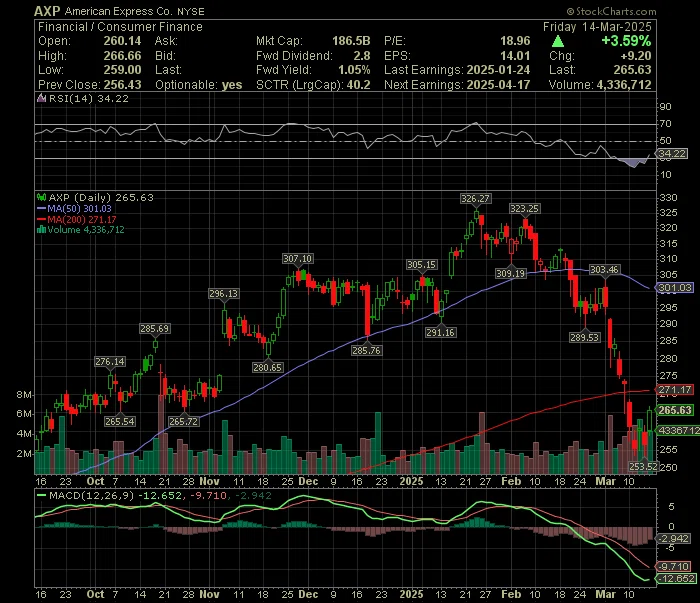Click the volume bars icon in the legend
This screenshot has height=603, width=700.
[x=42, y=230]
